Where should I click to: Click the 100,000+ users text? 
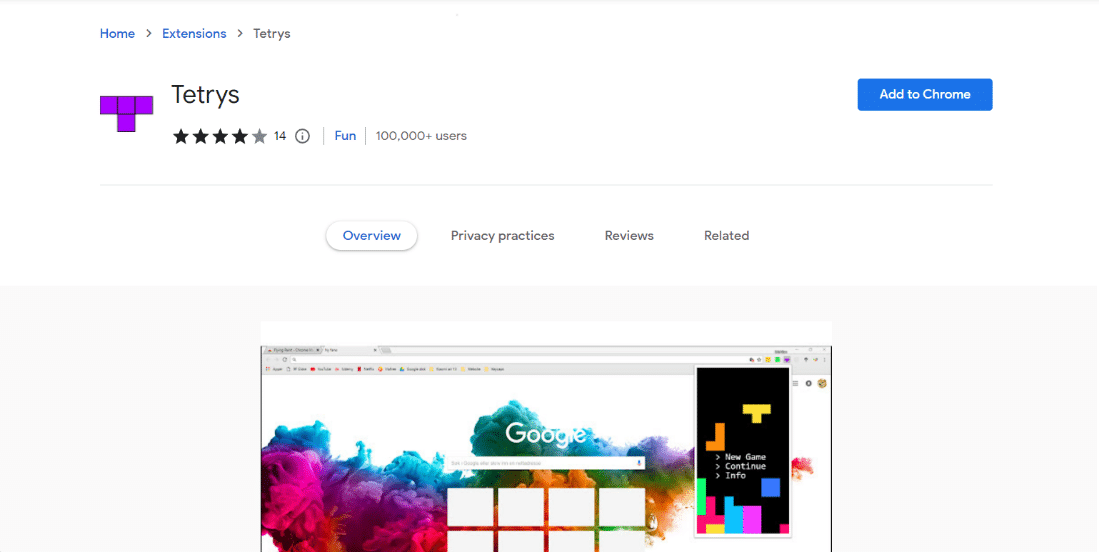tap(421, 136)
